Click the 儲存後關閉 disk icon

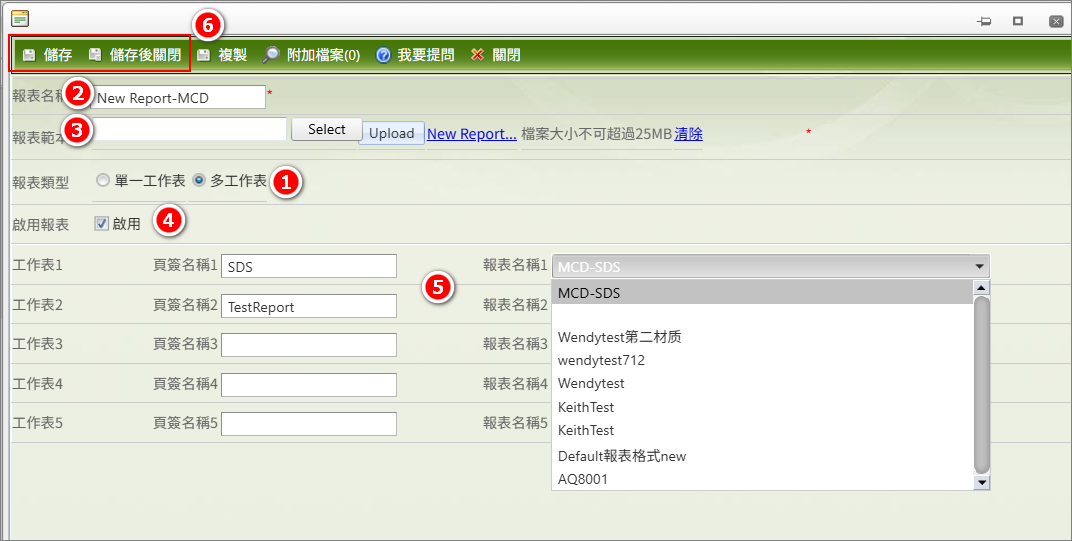(95, 55)
